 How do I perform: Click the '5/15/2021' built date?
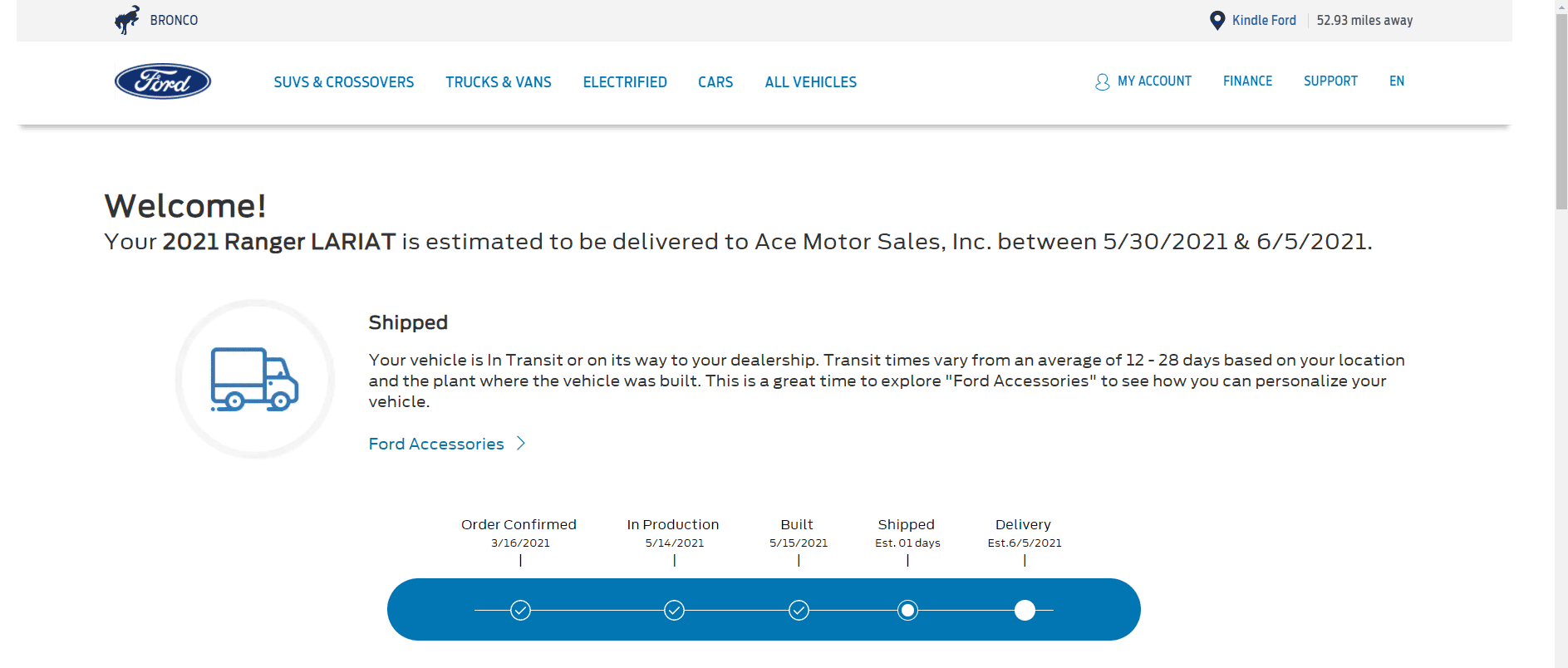[x=799, y=543]
